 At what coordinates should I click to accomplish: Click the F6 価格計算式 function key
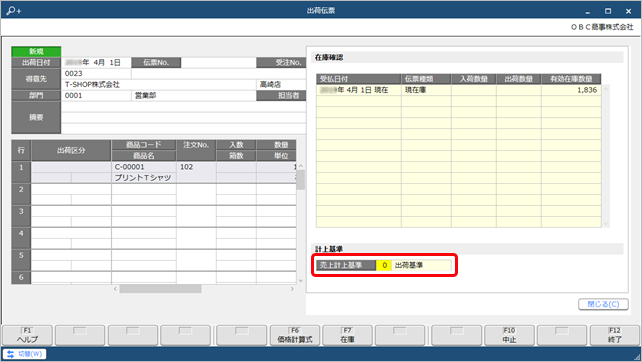pos(295,335)
